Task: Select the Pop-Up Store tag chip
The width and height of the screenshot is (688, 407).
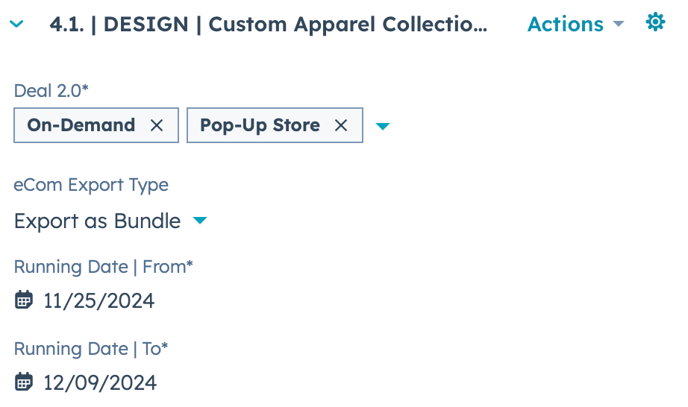Action: 260,125
